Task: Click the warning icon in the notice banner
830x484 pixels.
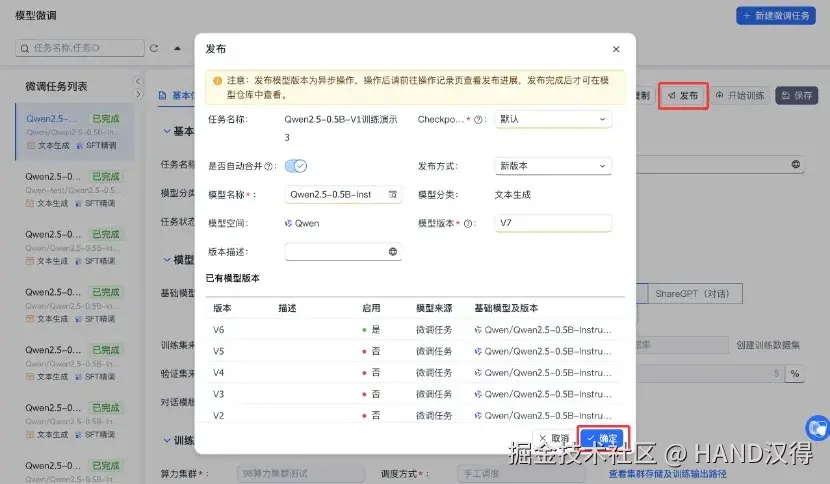Action: [217, 81]
